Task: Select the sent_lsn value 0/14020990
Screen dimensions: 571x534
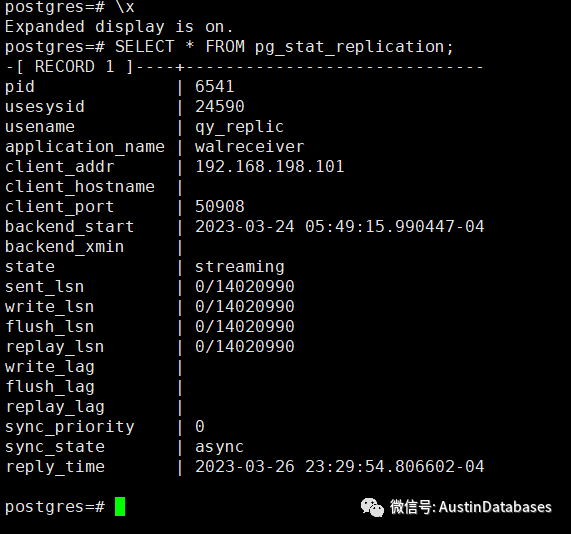Action: (x=244, y=287)
